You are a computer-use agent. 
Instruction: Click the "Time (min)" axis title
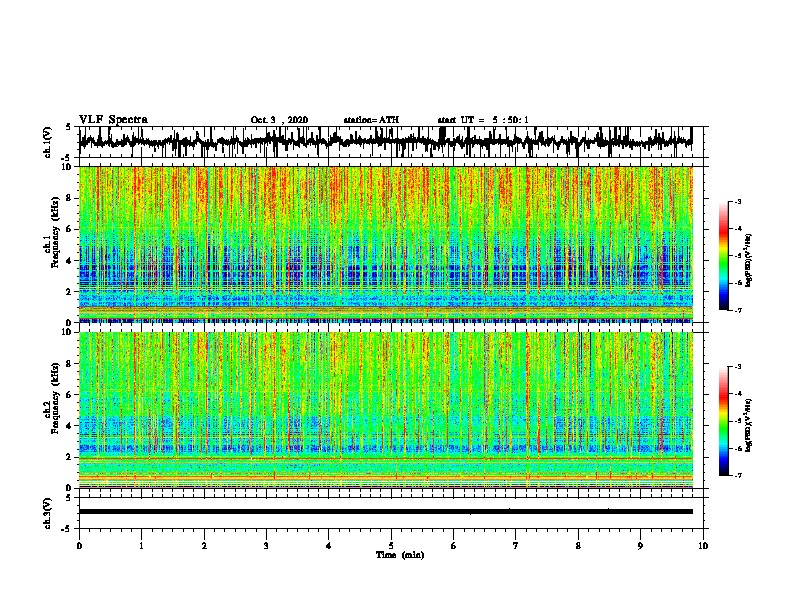tap(400, 555)
